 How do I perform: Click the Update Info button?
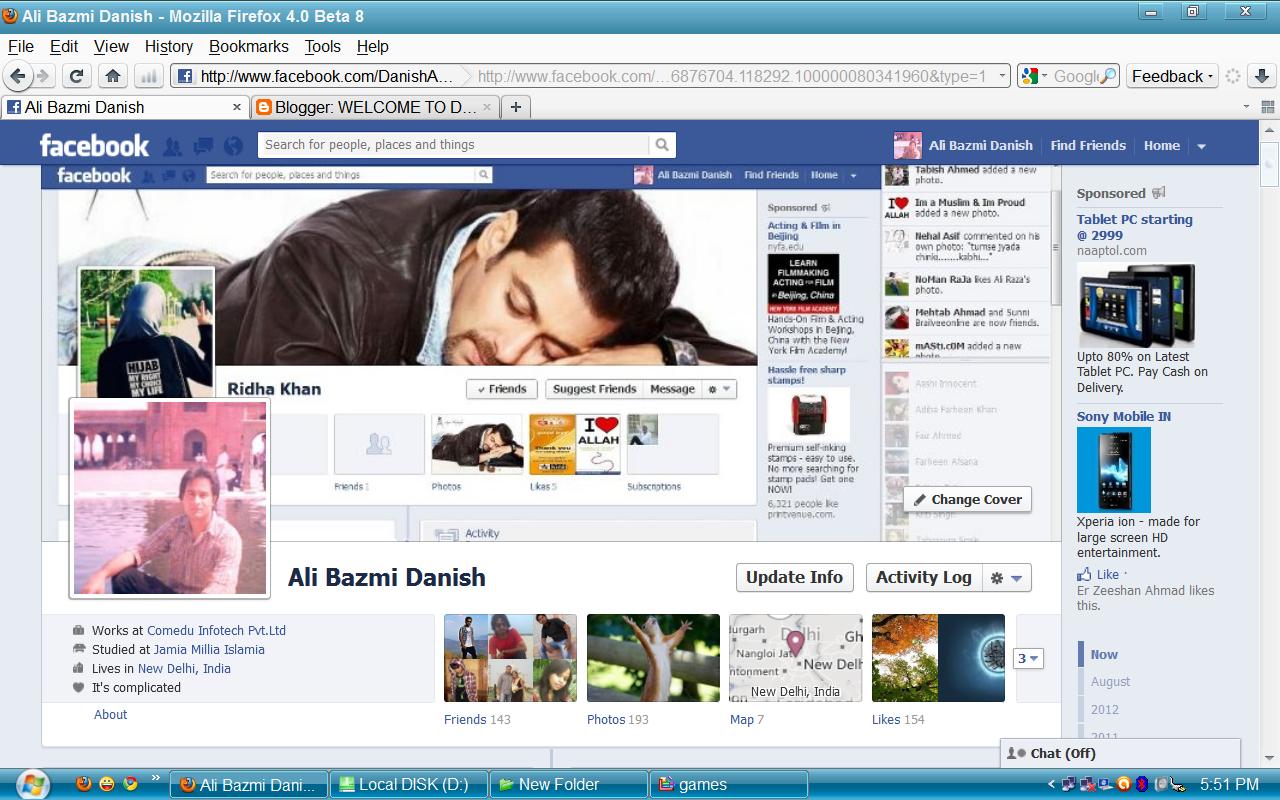tap(794, 577)
